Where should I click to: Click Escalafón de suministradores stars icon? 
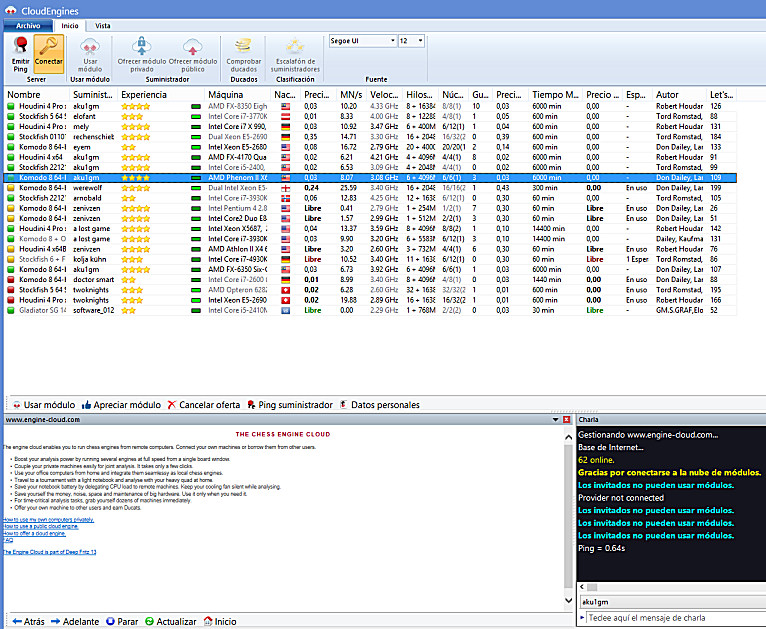(295, 47)
